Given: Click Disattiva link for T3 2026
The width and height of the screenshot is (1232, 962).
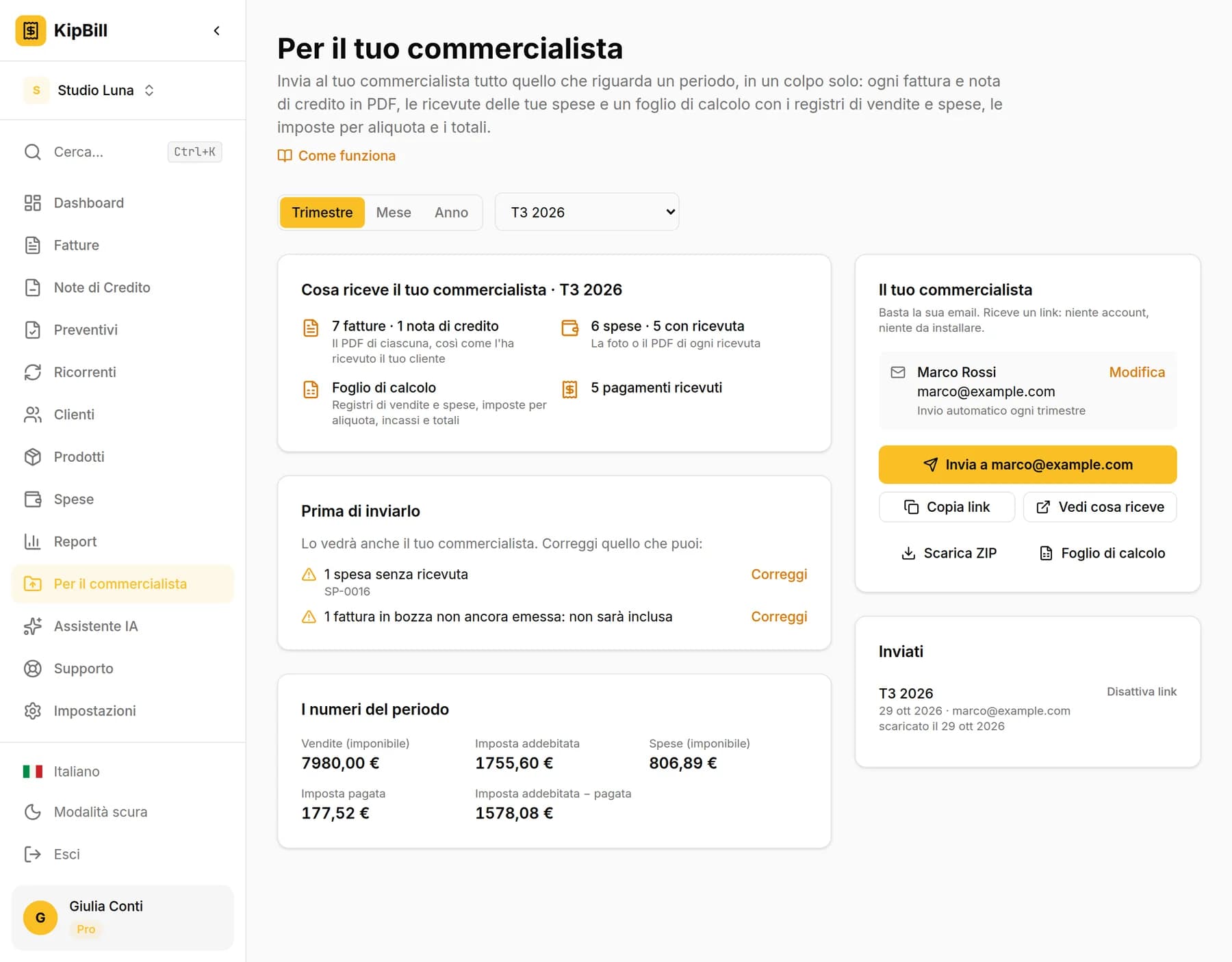Looking at the screenshot, I should click(x=1142, y=692).
